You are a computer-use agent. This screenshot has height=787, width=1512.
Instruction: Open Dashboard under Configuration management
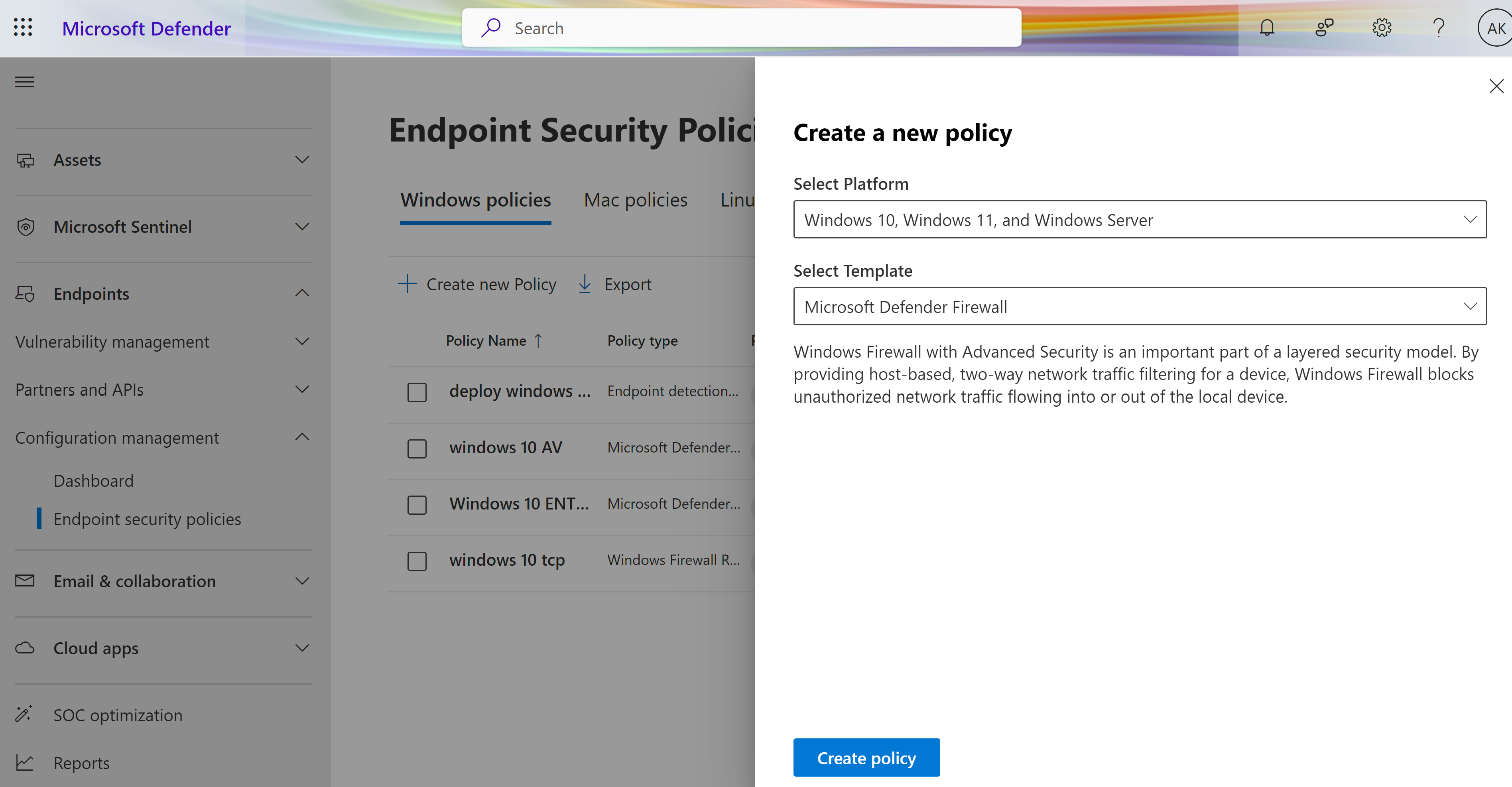point(93,481)
